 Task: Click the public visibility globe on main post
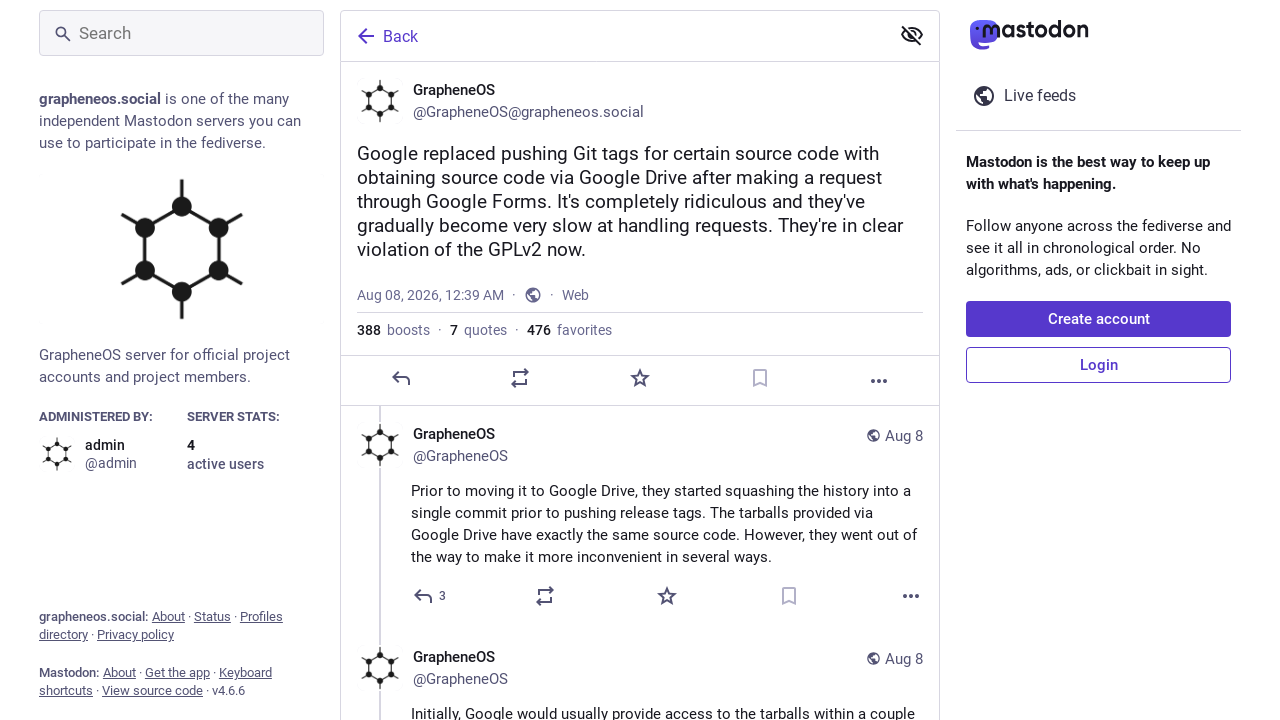click(533, 295)
